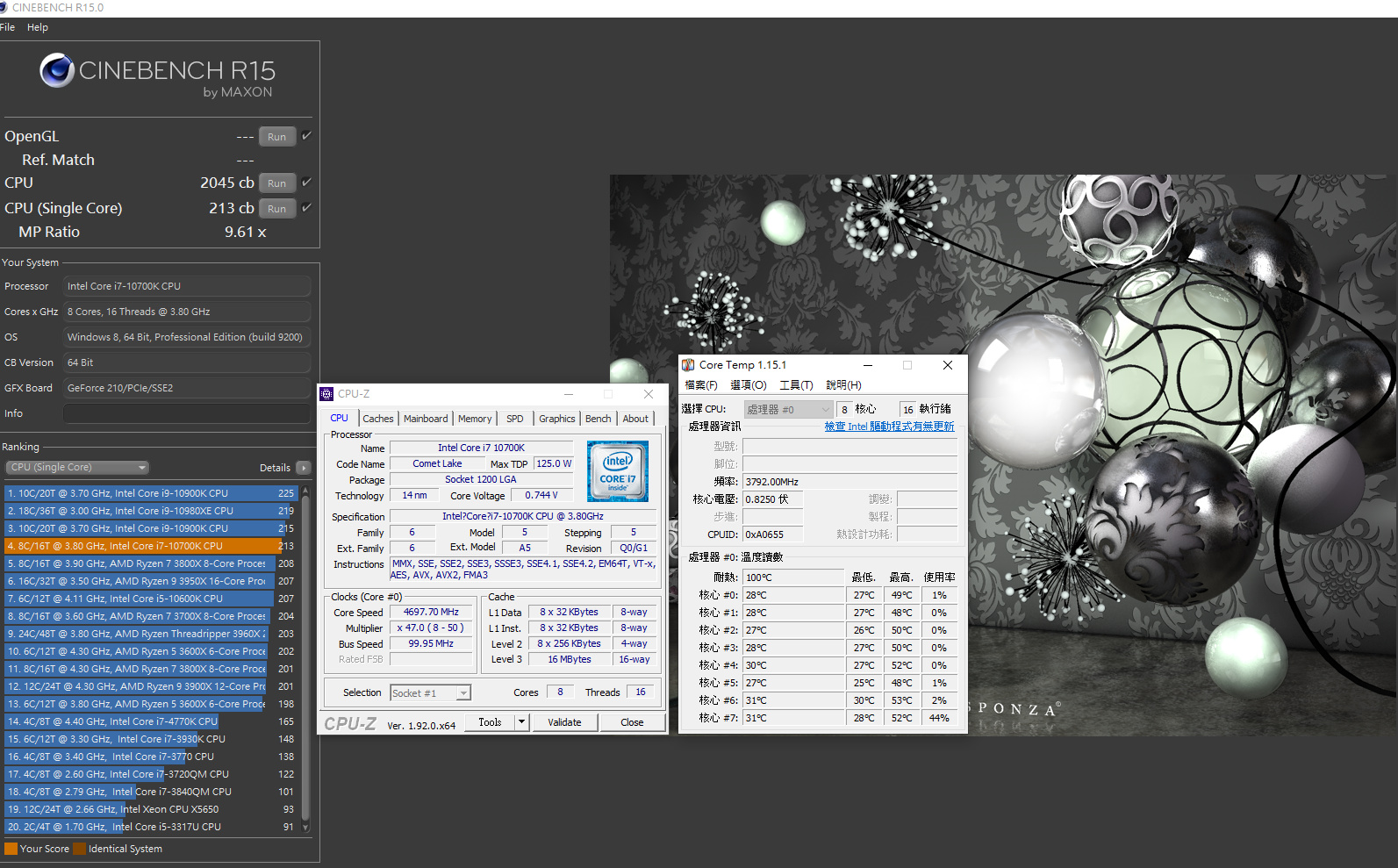Screen dimensions: 1398x868
Task: Click the Core Speed value 4697.70 MHz
Action: (431, 613)
